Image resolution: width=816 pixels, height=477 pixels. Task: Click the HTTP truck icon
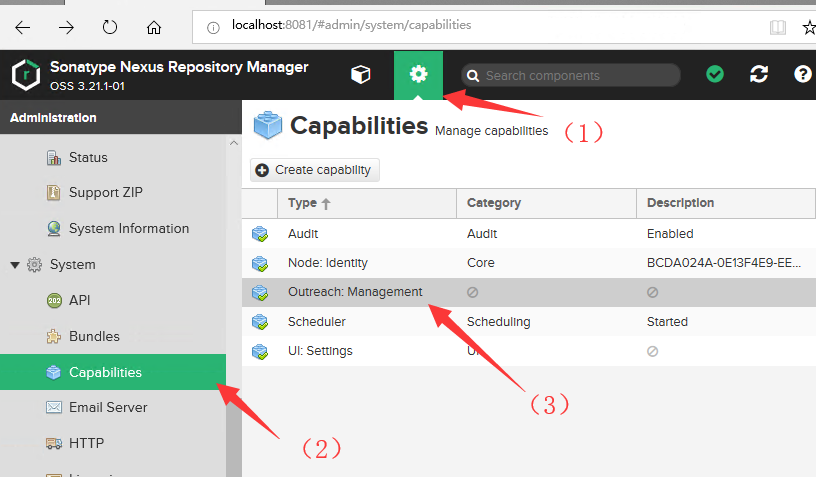[54, 443]
